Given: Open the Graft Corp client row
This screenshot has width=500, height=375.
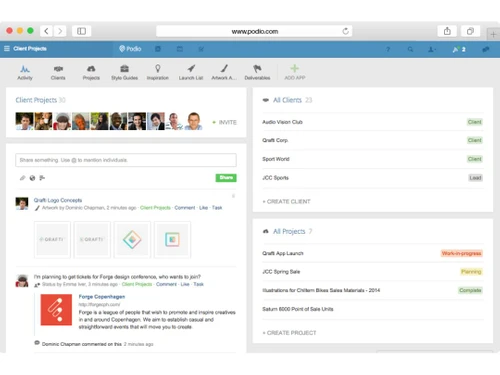Looking at the screenshot, I should [x=372, y=140].
